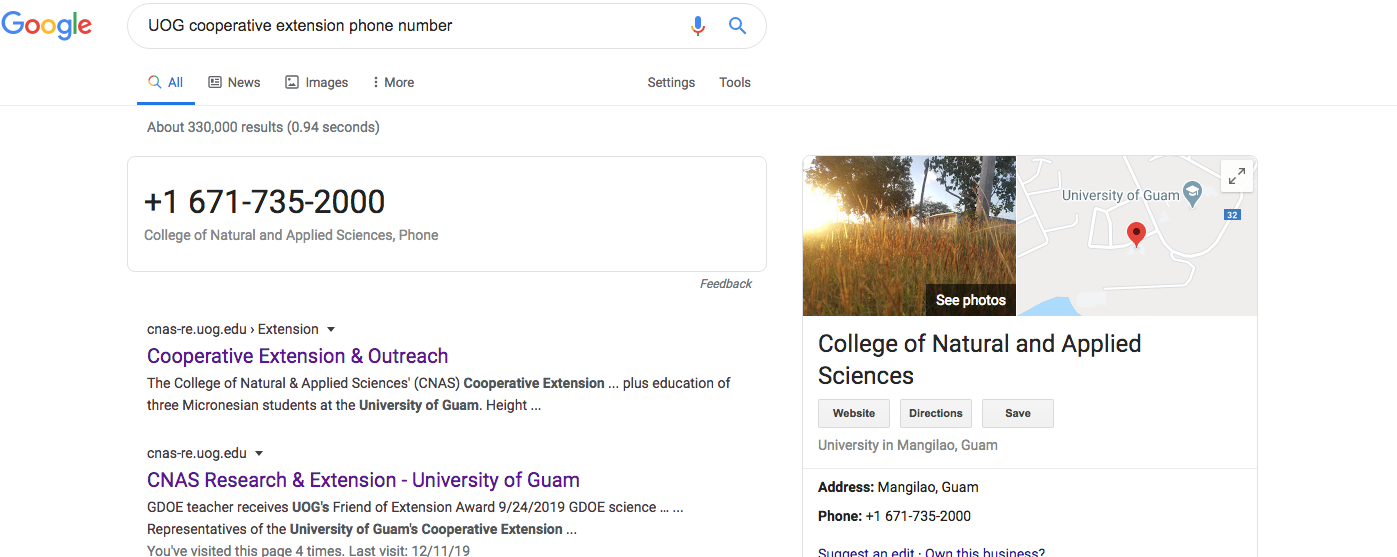Click See photos on the grass image
Image resolution: width=1397 pixels, height=557 pixels.
[970, 300]
